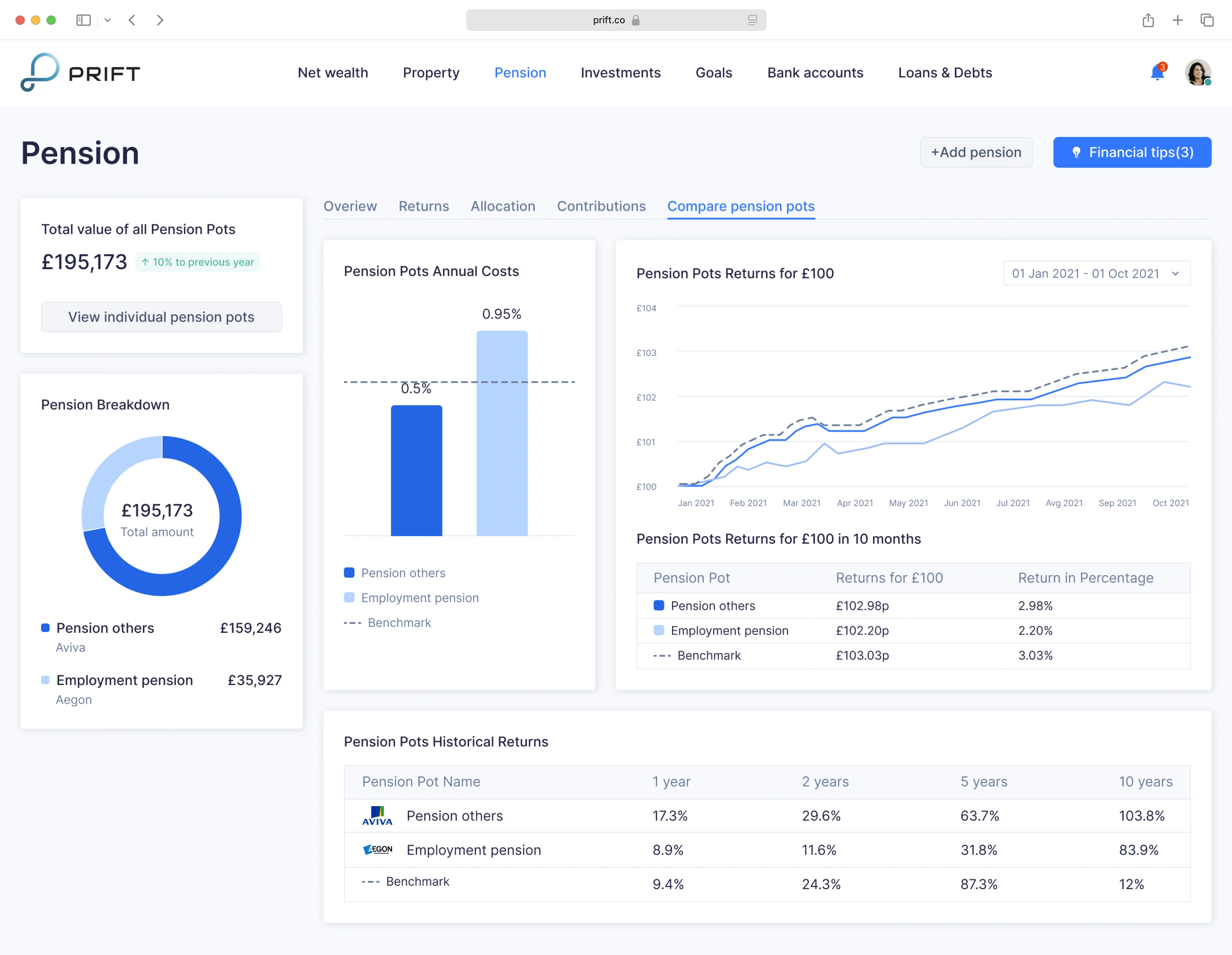Click the Add pension button
Image resolution: width=1232 pixels, height=955 pixels.
coord(975,152)
